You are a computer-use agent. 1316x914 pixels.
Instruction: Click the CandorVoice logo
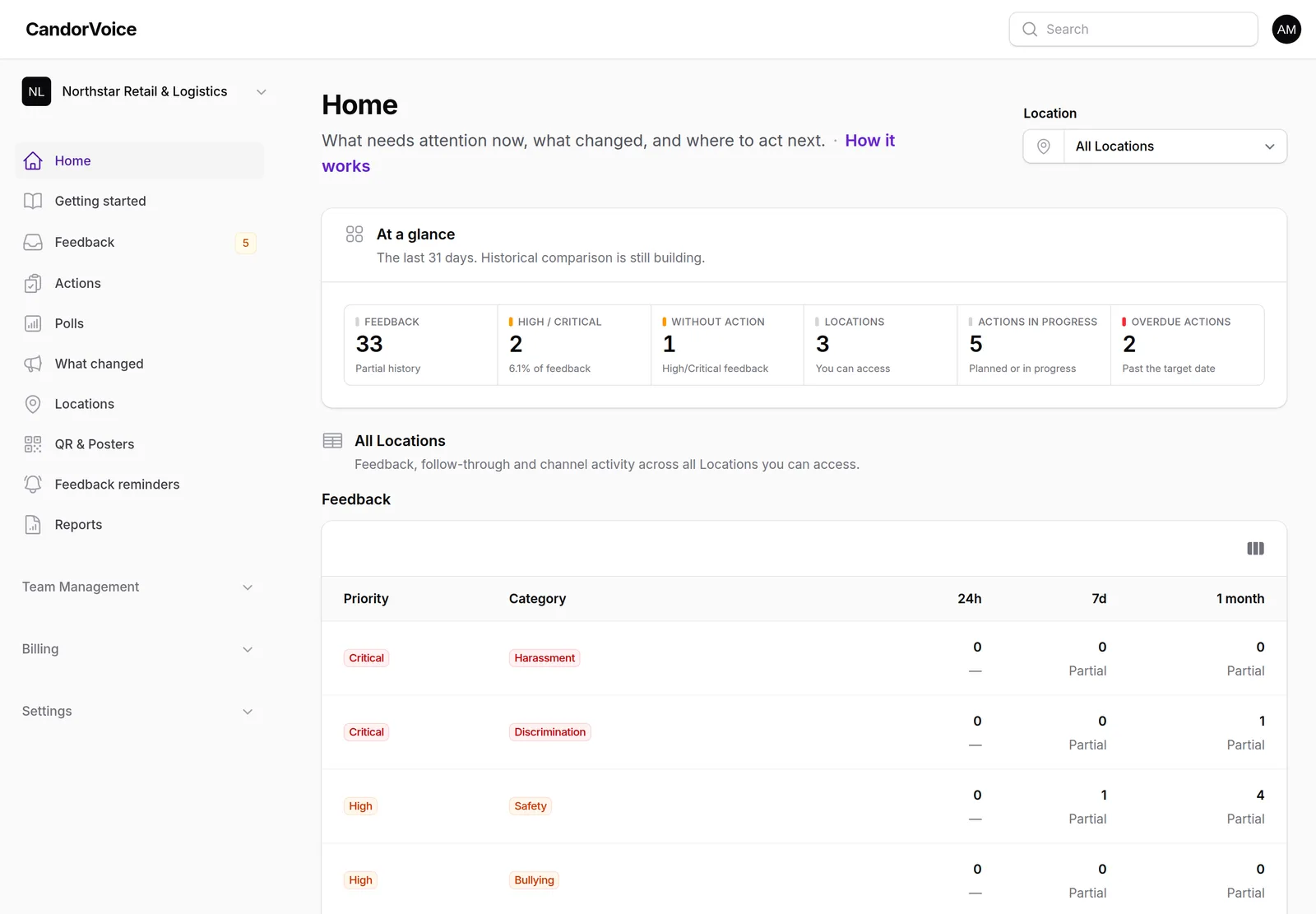click(x=81, y=30)
